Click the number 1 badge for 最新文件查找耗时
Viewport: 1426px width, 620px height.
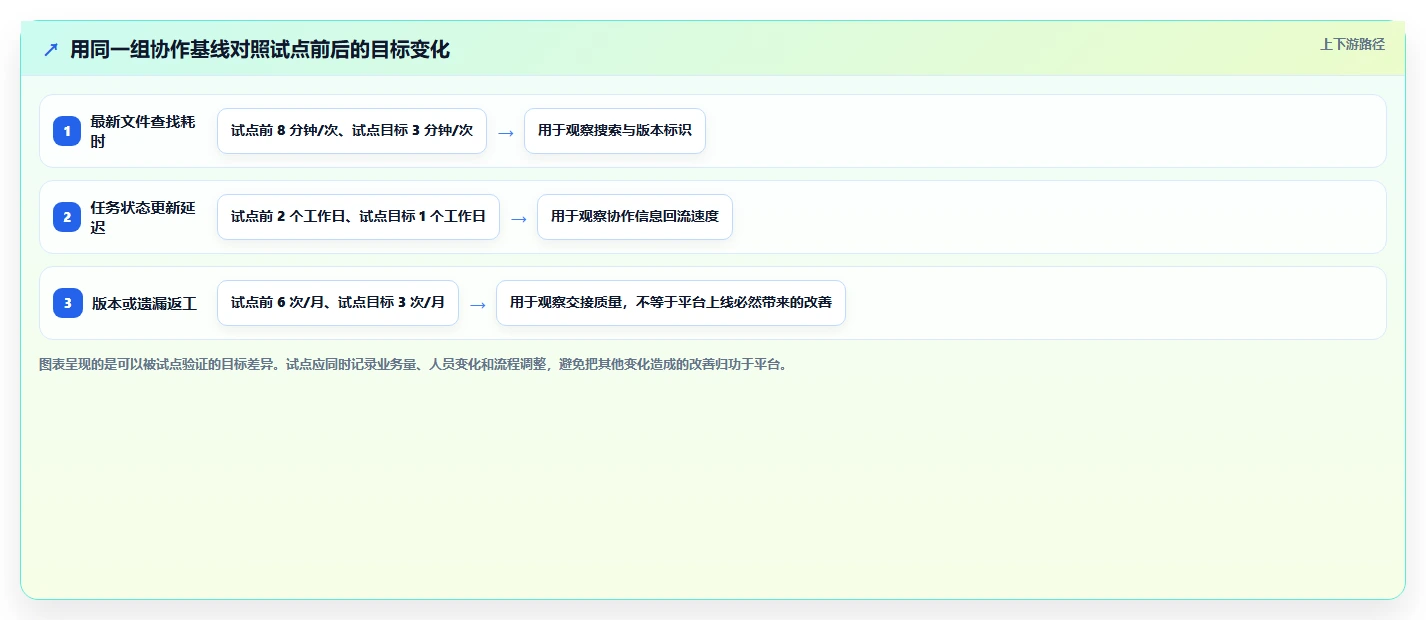(67, 131)
